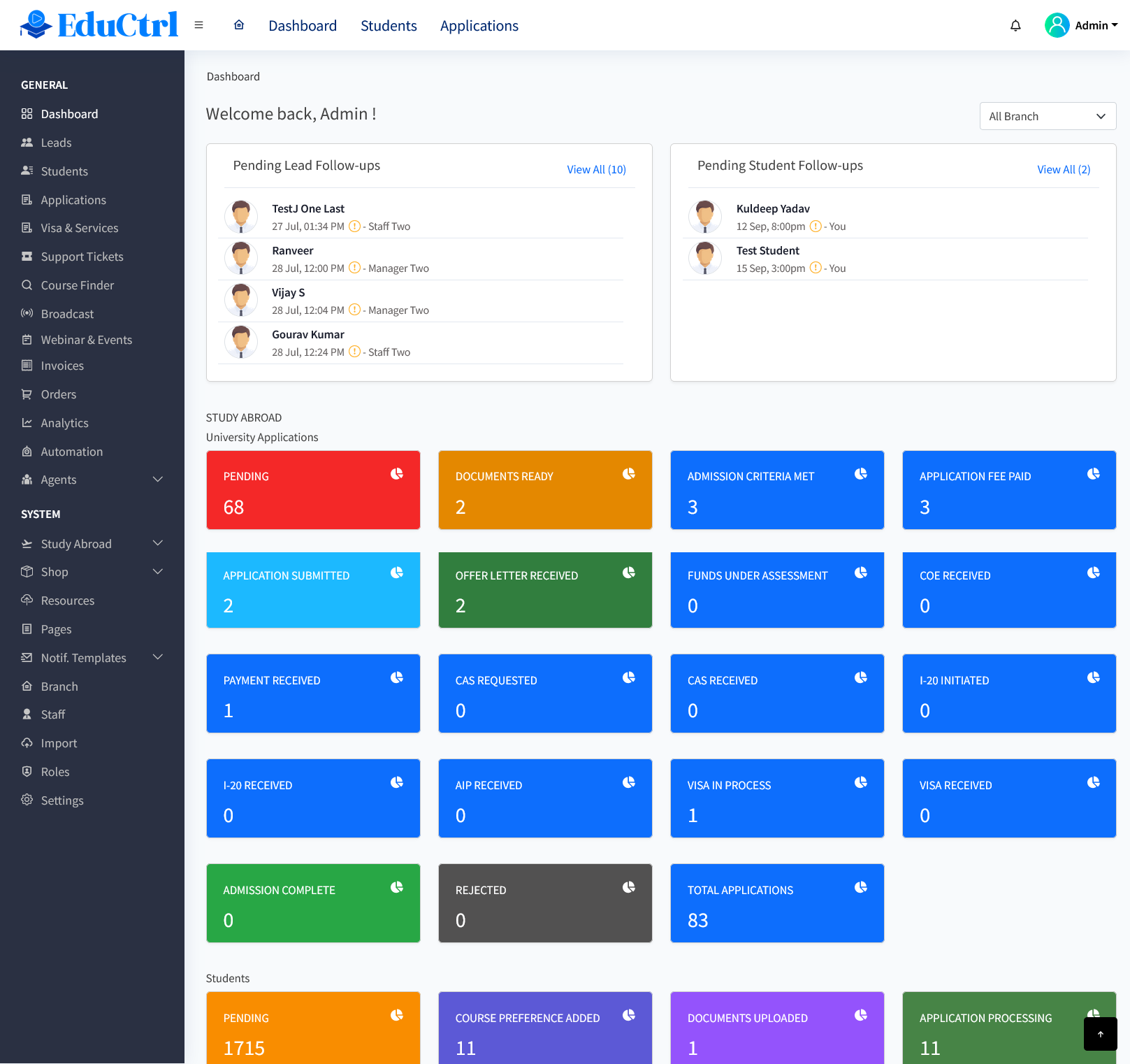Screen dimensions: 1130x1064
Task: Click the sidebar collapse hamburger icon
Action: (x=199, y=24)
